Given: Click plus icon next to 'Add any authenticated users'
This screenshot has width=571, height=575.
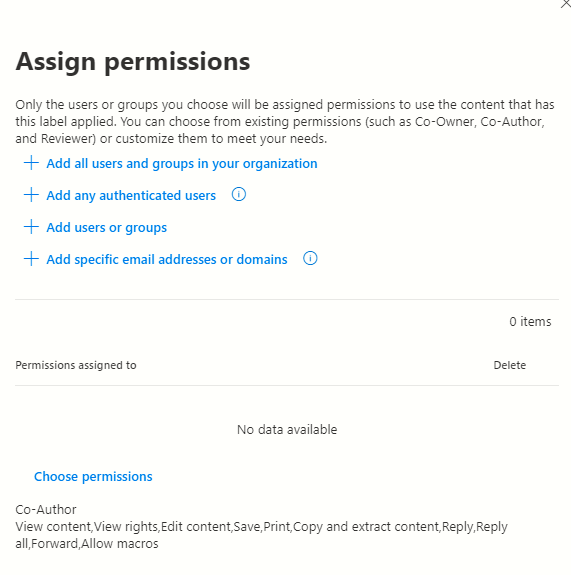Looking at the screenshot, I should tap(32, 195).
